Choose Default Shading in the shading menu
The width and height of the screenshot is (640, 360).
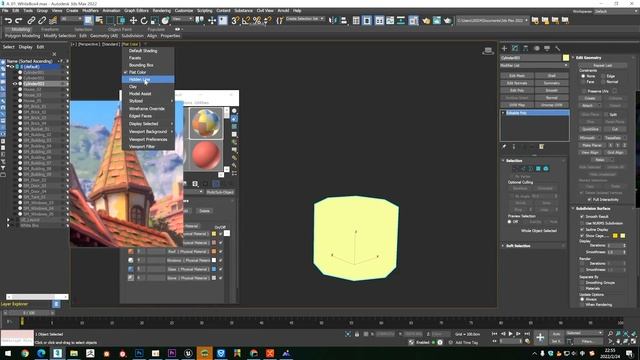(148, 51)
